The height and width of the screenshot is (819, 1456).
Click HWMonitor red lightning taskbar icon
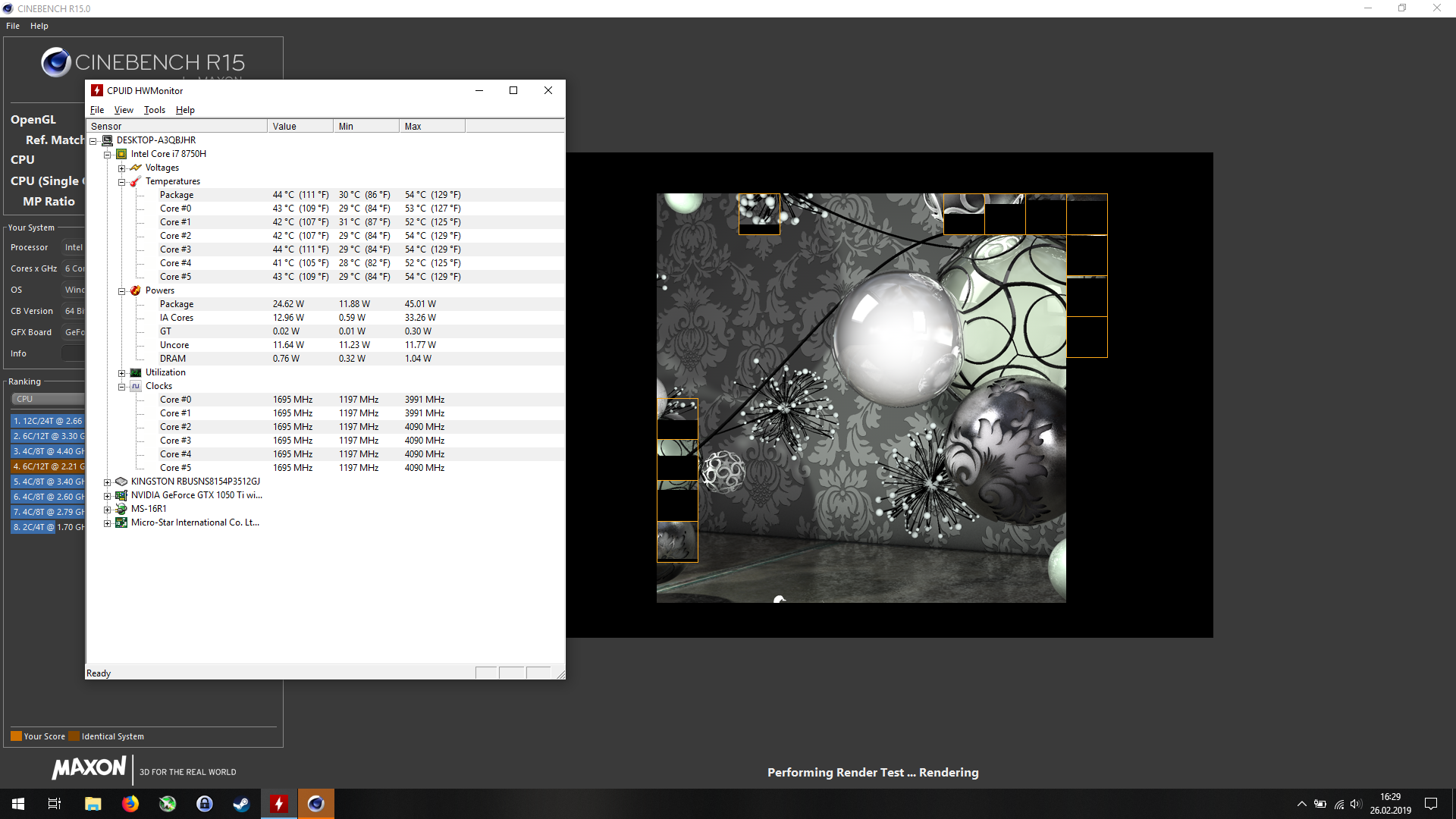[279, 804]
